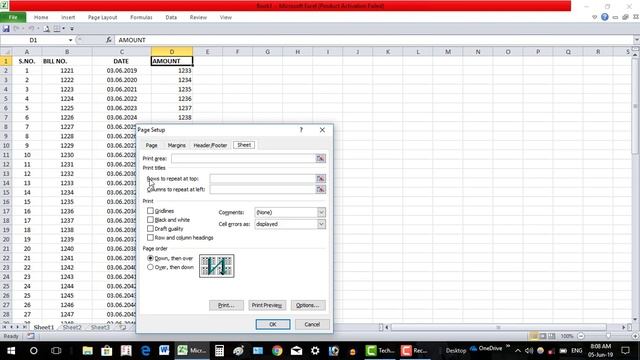Open Settings gear from taskbar
Viewport: 640px width, 360px height.
(315, 351)
